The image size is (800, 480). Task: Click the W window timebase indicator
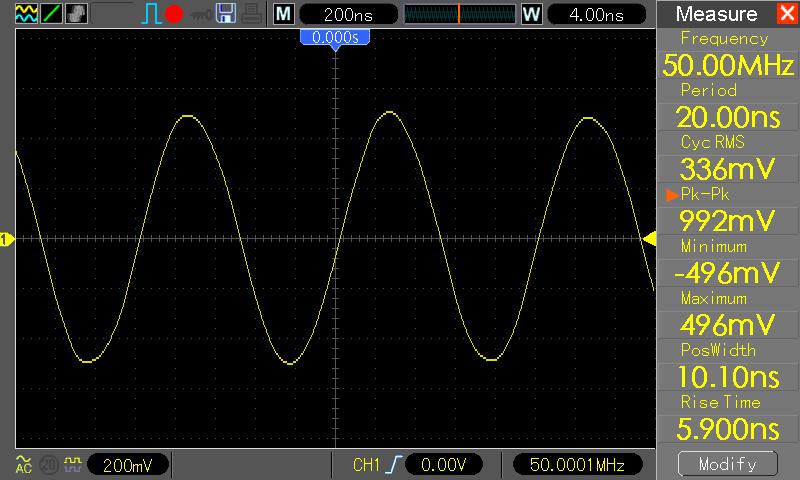(x=532, y=14)
